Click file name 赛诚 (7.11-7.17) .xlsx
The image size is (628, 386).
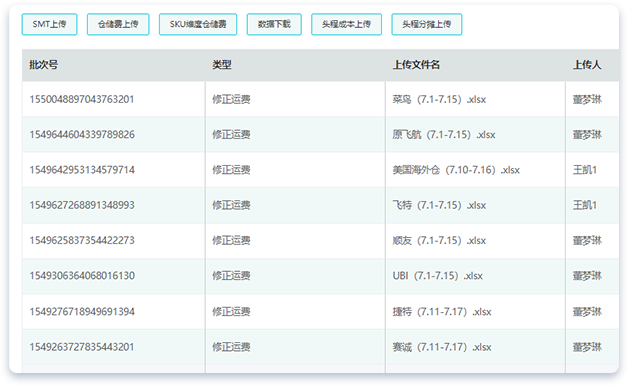(442, 347)
